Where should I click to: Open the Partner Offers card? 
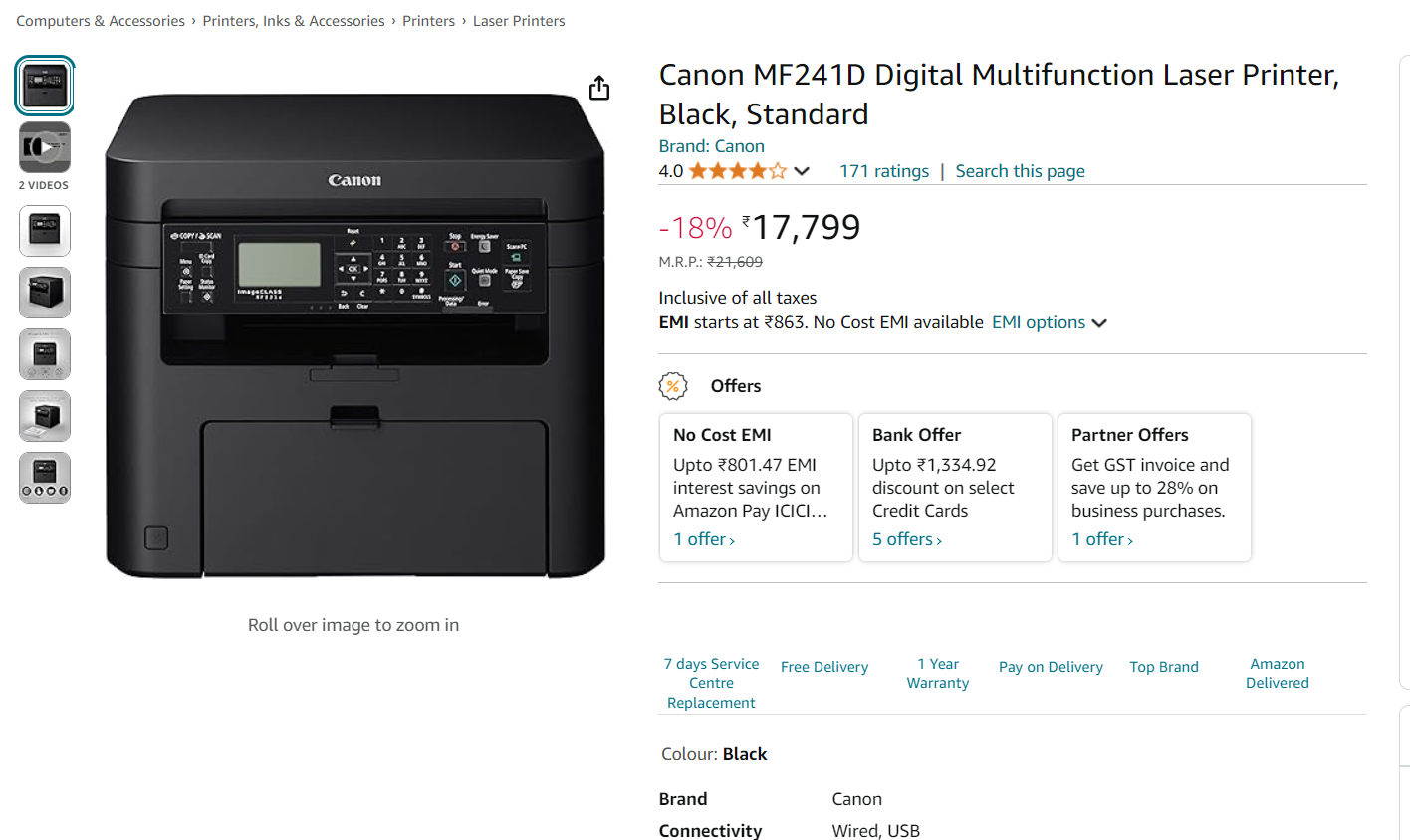[1154, 488]
